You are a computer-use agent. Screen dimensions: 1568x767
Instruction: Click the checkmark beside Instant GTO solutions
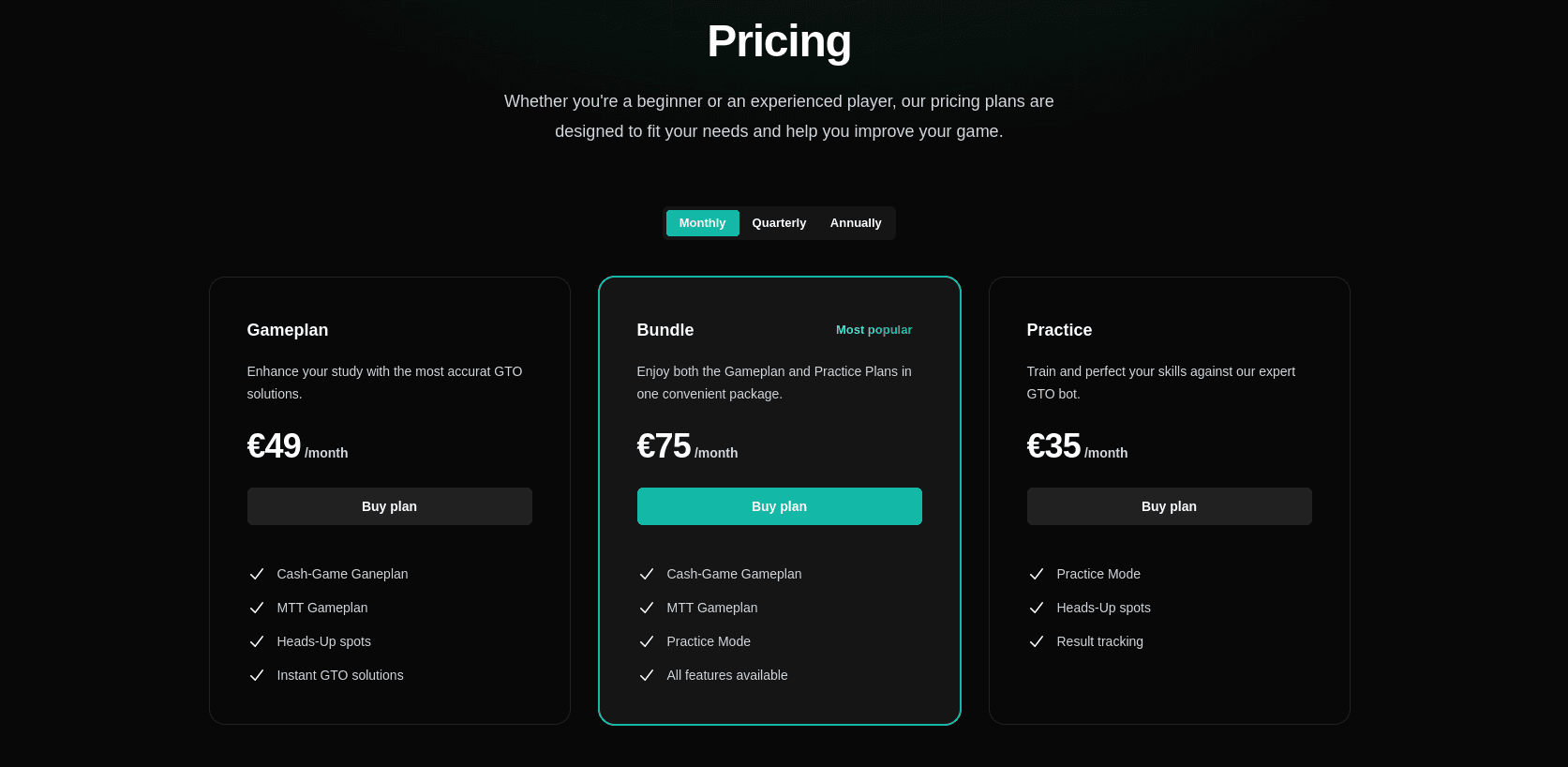(x=257, y=675)
